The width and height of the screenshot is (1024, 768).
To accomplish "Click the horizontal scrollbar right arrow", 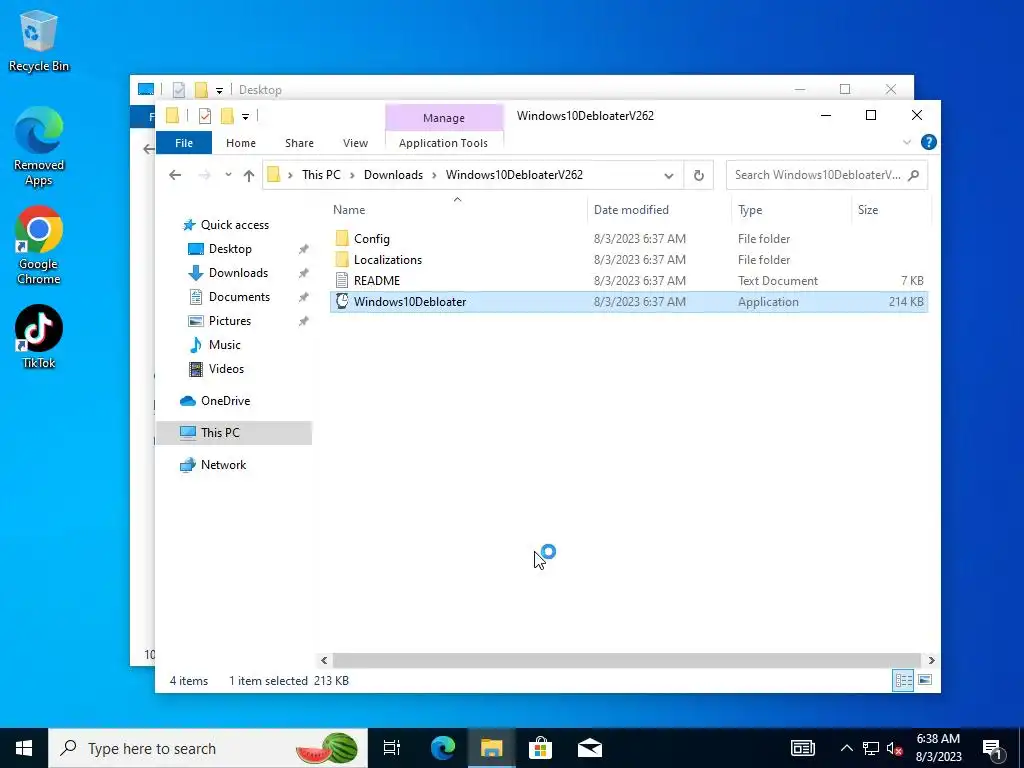I will pos(931,660).
